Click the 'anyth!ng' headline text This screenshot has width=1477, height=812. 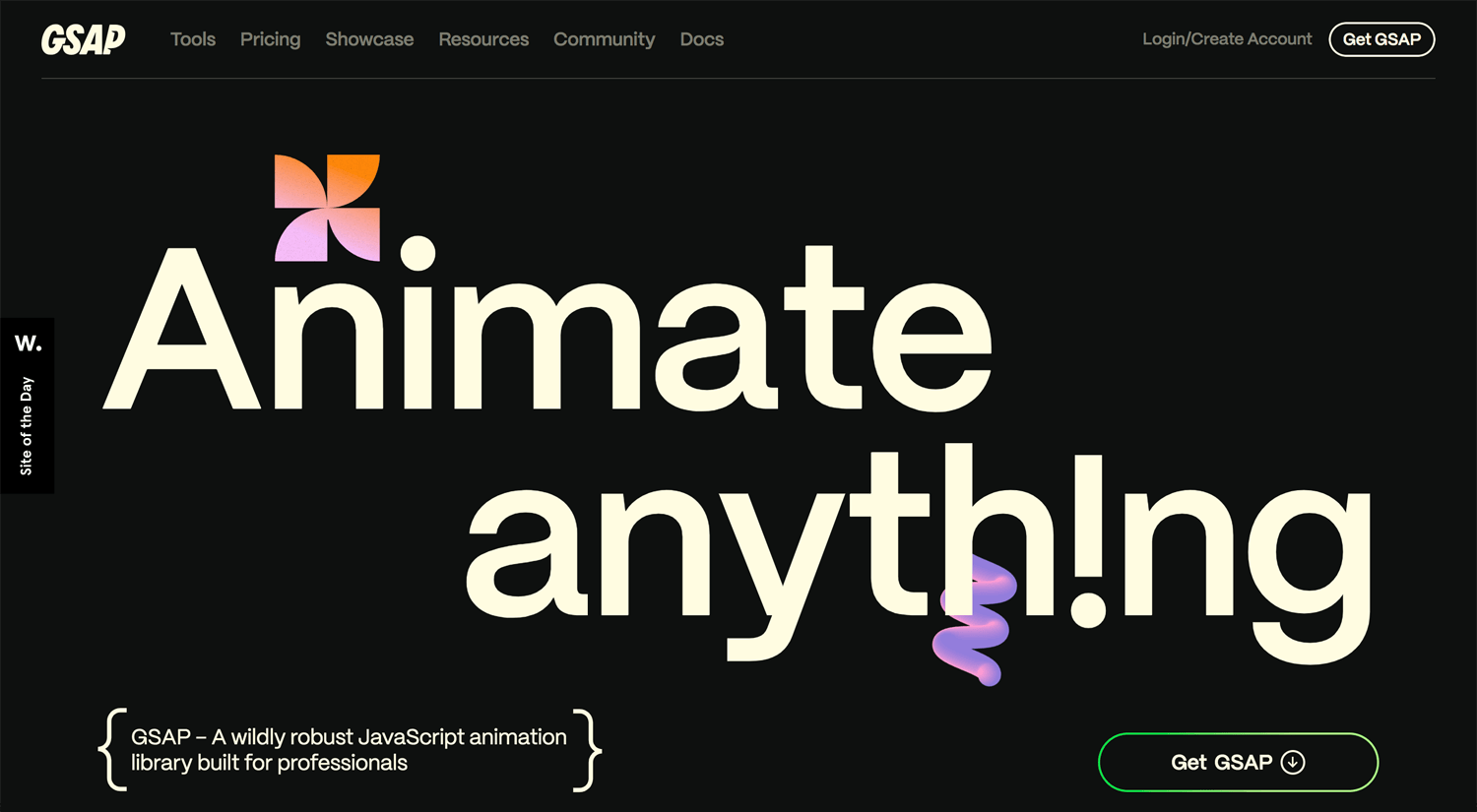918,553
